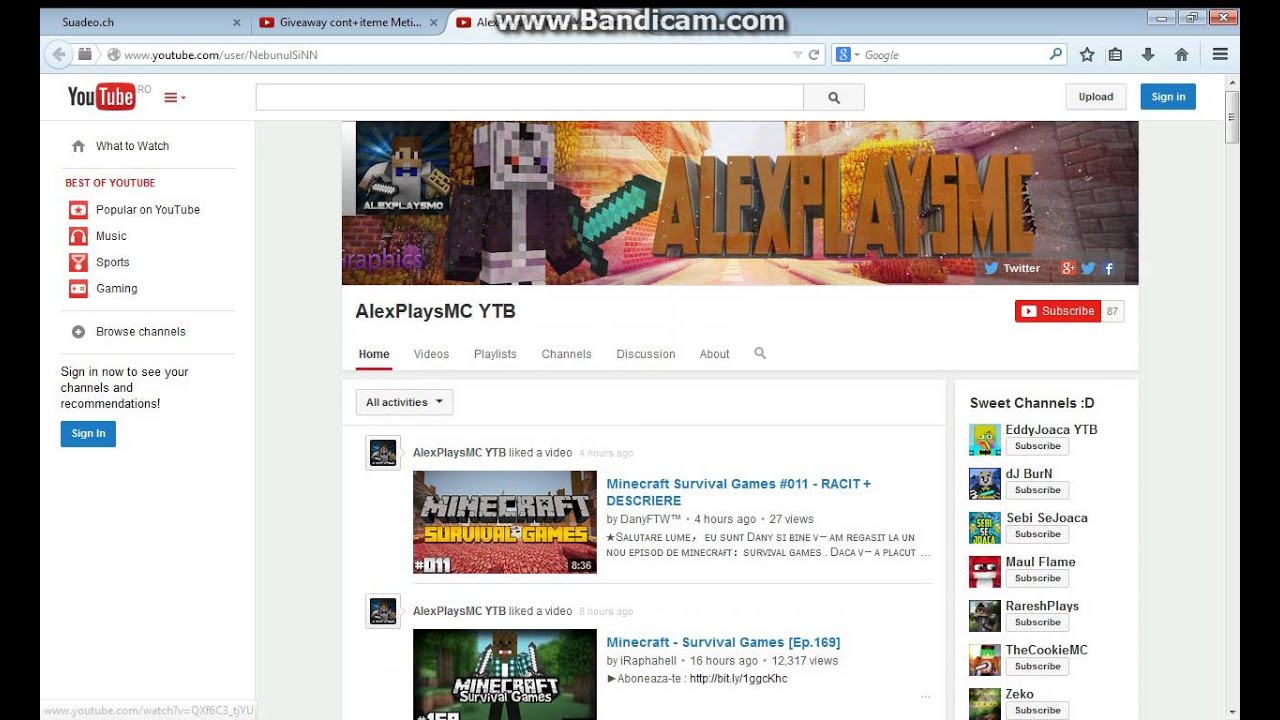Click the YouTube logo
This screenshot has height=720, width=1280.
pyautogui.click(x=101, y=97)
